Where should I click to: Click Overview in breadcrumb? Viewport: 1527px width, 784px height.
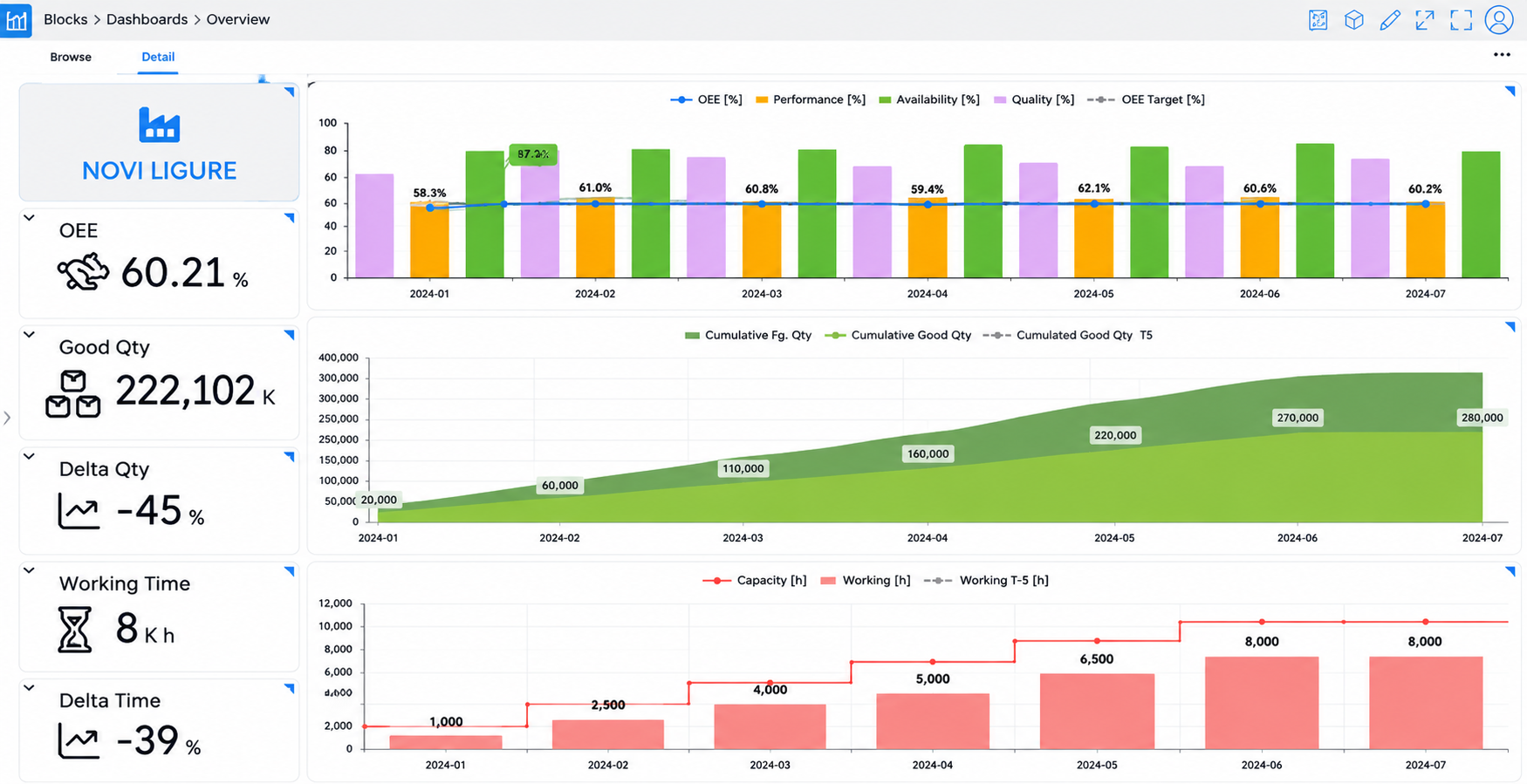(x=238, y=19)
